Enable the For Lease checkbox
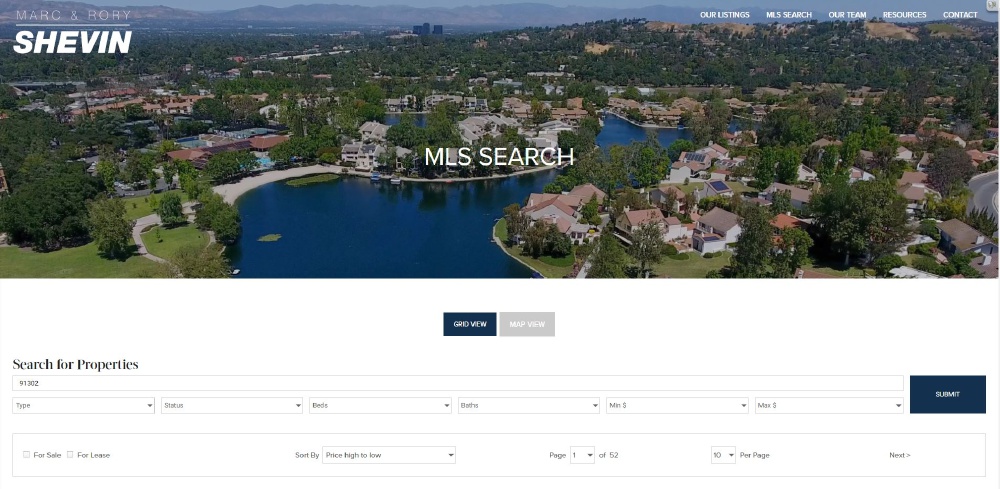This screenshot has height=489, width=1000. coord(70,455)
